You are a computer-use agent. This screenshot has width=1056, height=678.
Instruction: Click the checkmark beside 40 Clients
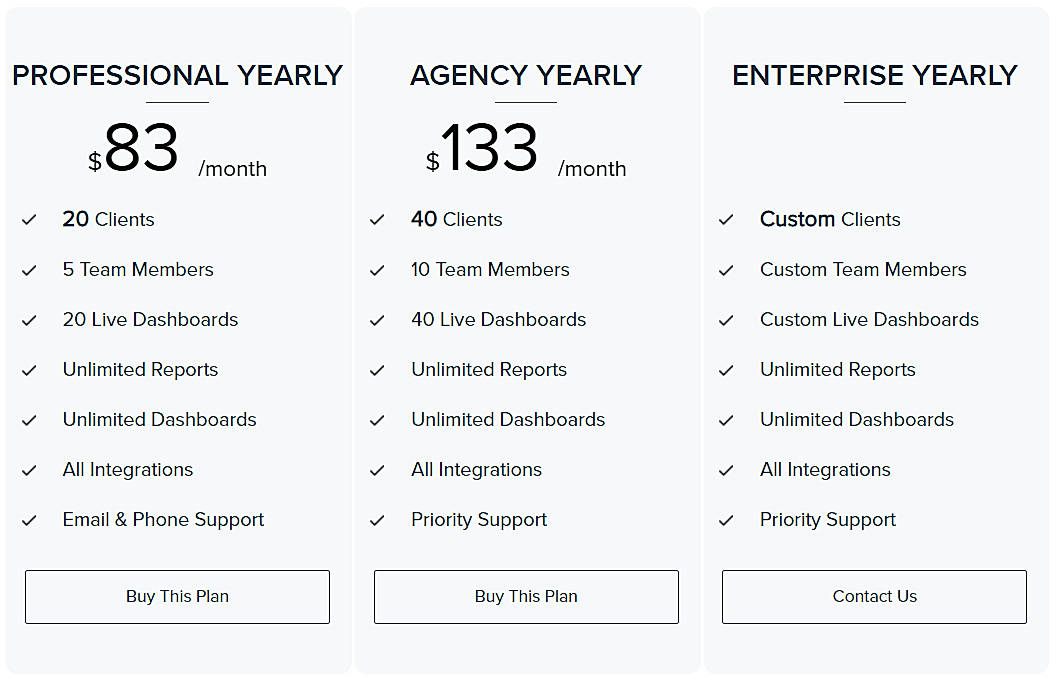378,219
